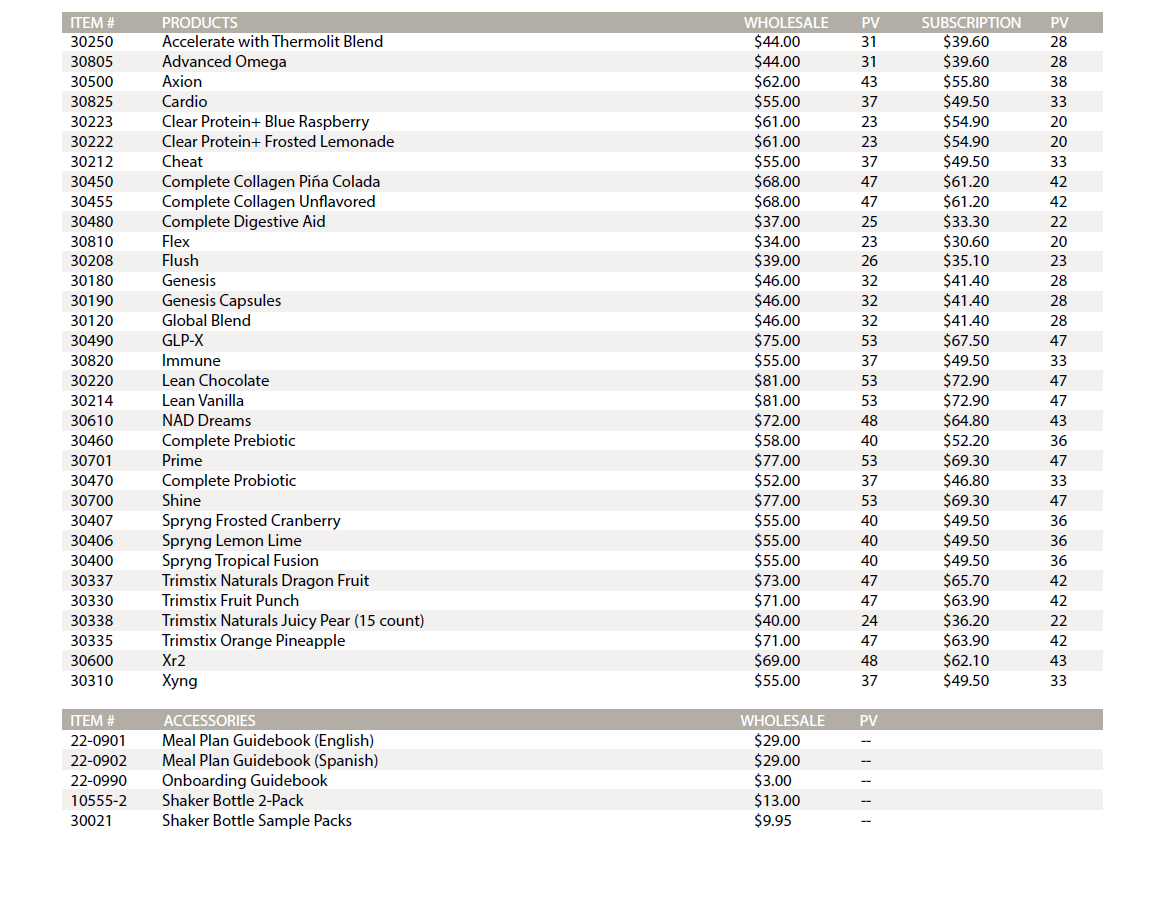
Task: Select 'Clear Protein+ Blue Raspberry'
Action: point(265,122)
